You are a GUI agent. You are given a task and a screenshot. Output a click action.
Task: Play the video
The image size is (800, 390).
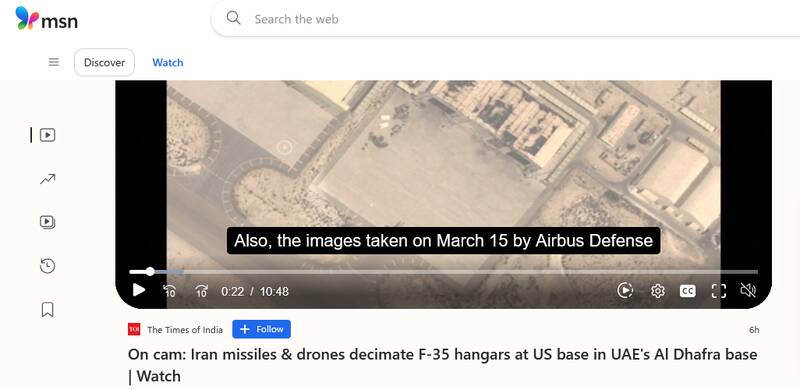139,290
